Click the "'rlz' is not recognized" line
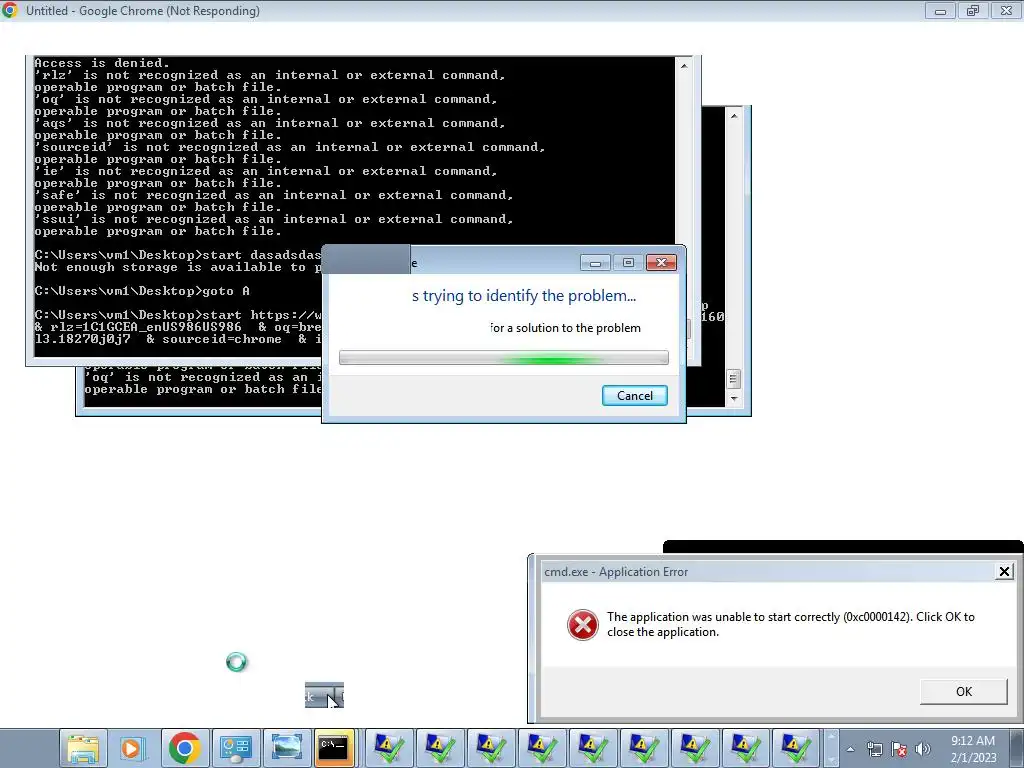 coord(270,75)
